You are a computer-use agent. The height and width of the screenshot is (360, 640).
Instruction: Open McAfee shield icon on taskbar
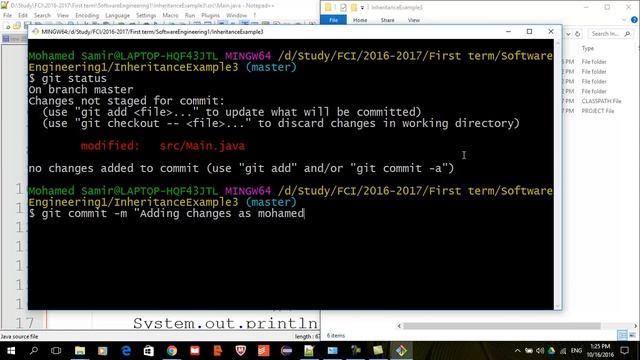[241, 351]
